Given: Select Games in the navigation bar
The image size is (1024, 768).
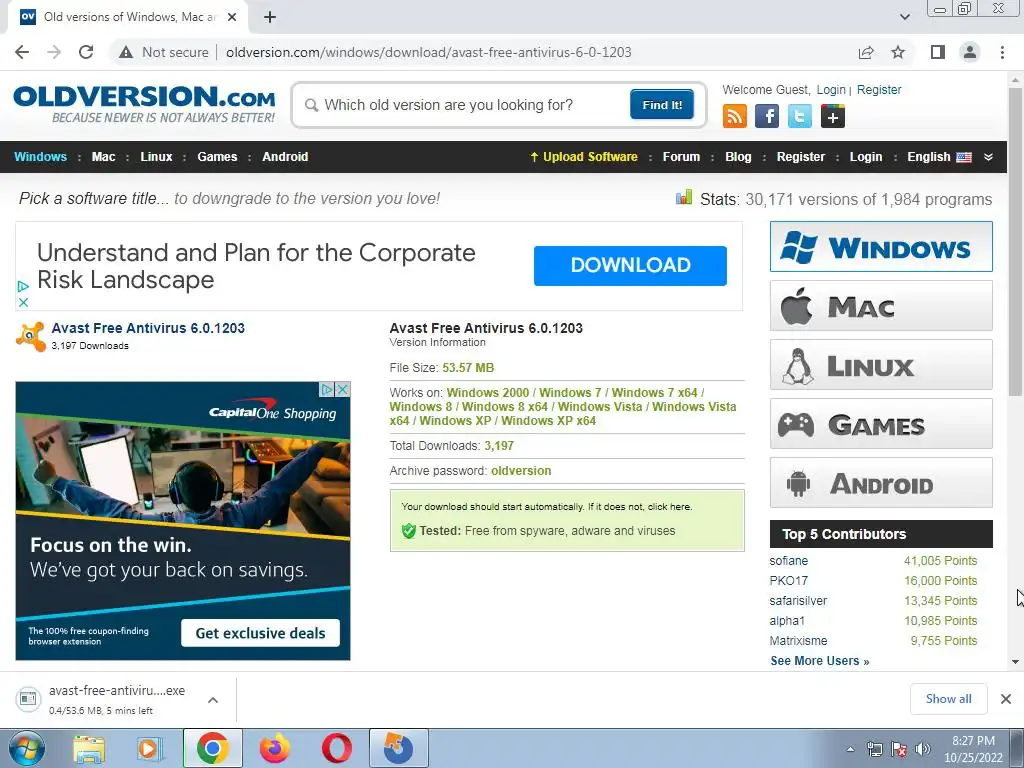Looking at the screenshot, I should pos(217,157).
